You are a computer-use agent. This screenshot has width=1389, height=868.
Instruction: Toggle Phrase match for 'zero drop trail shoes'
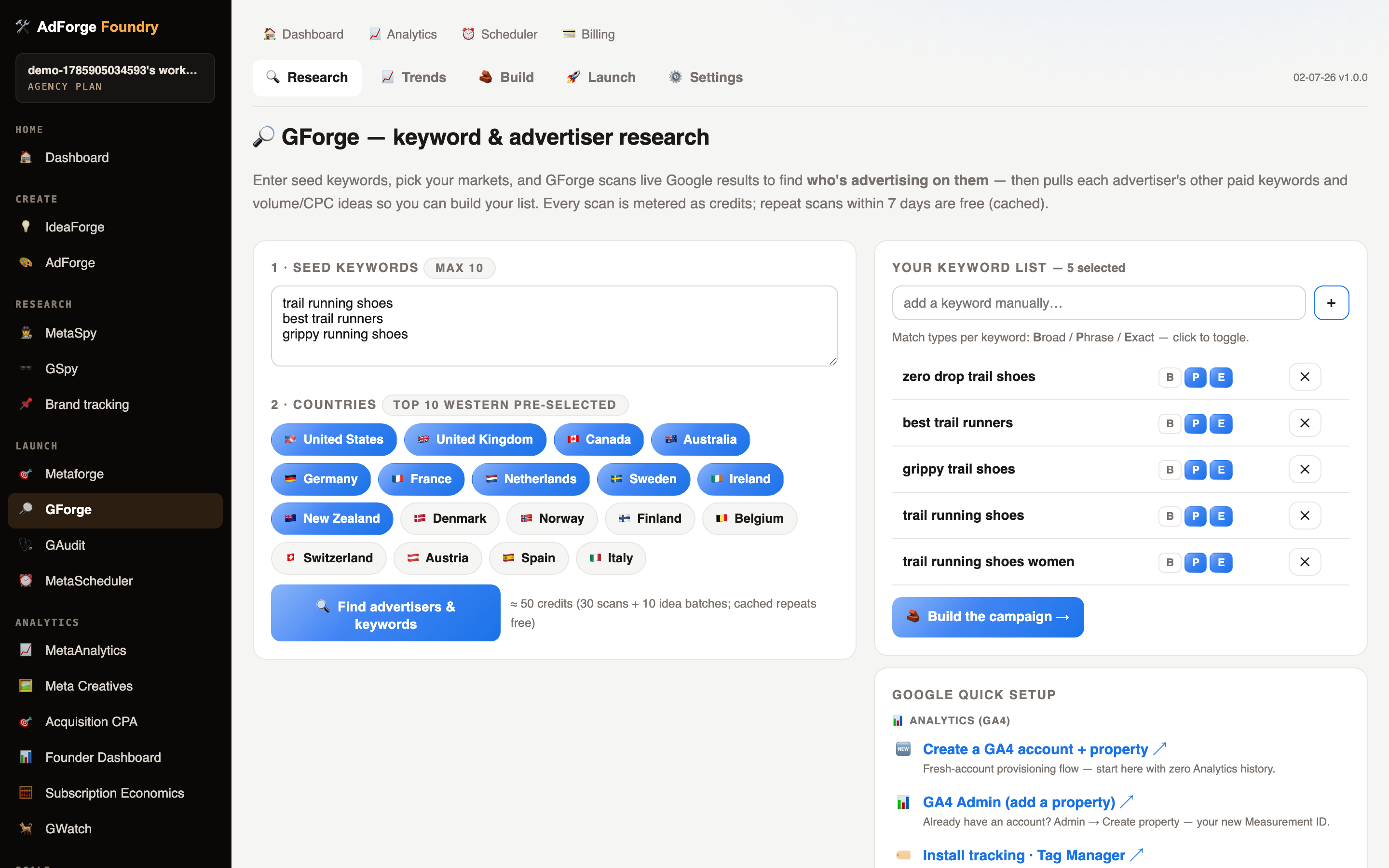1196,377
